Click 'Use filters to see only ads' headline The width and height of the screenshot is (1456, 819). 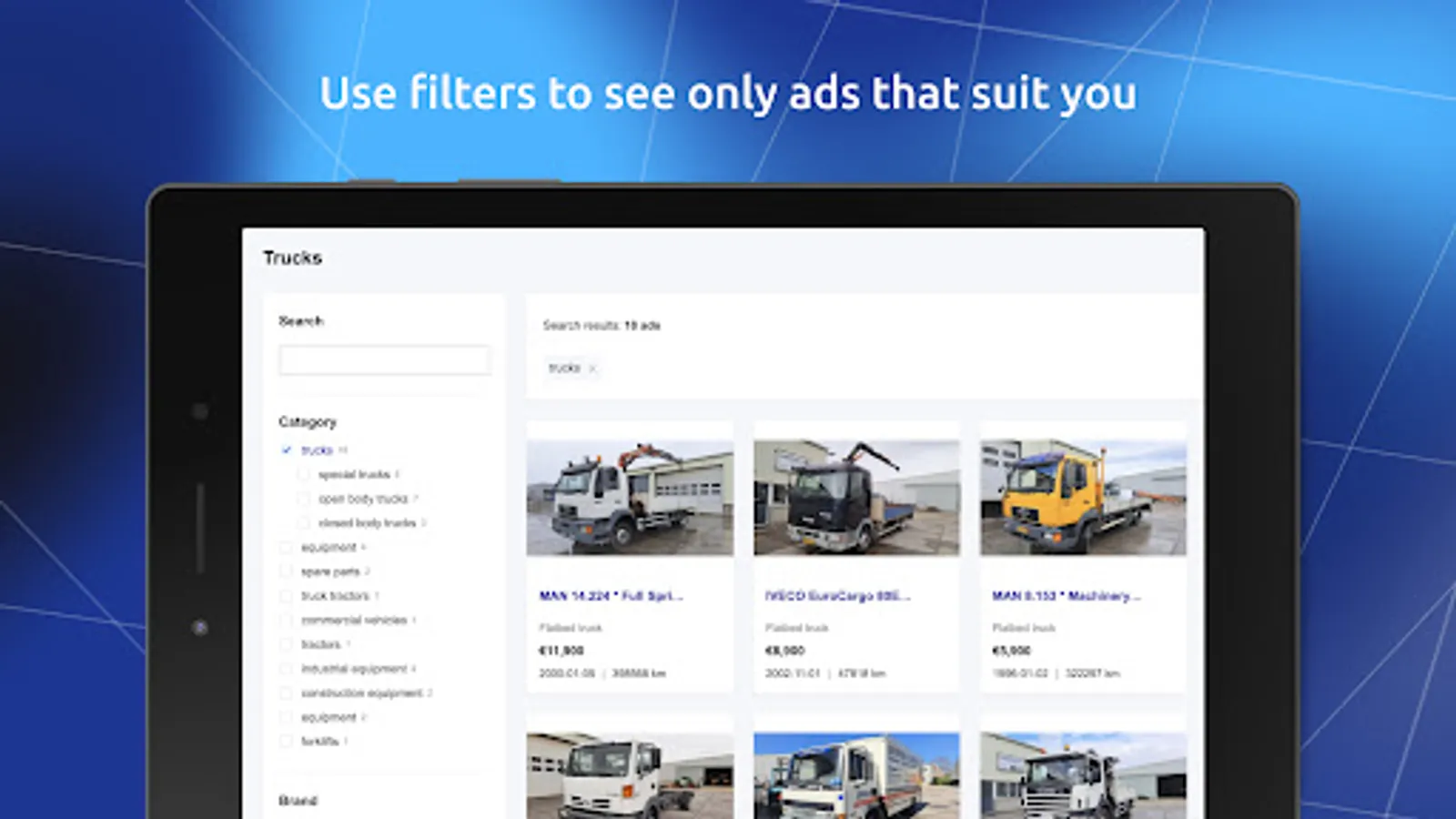(728, 94)
